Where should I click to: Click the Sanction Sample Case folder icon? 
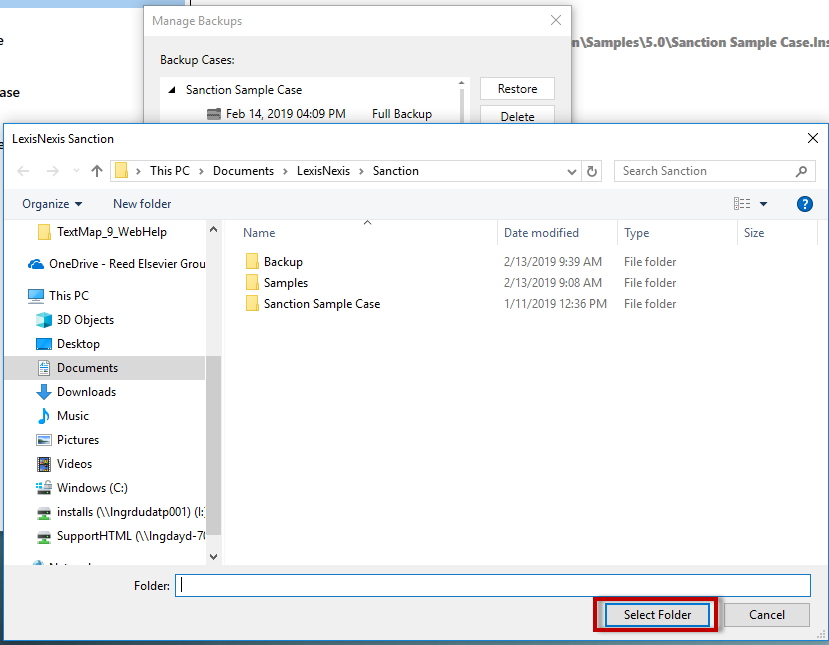pyautogui.click(x=252, y=303)
